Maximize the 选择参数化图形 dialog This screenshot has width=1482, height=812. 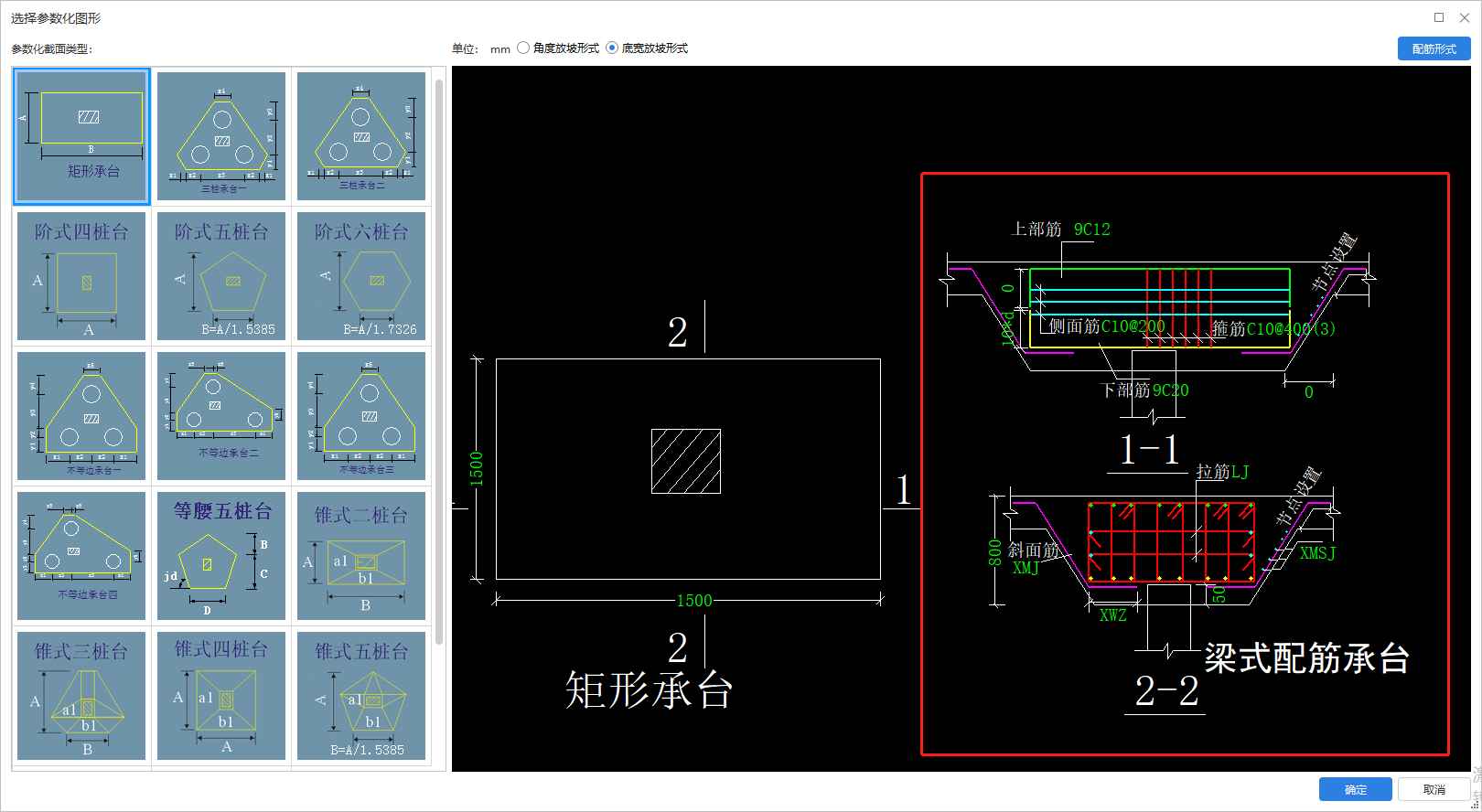point(1439,17)
